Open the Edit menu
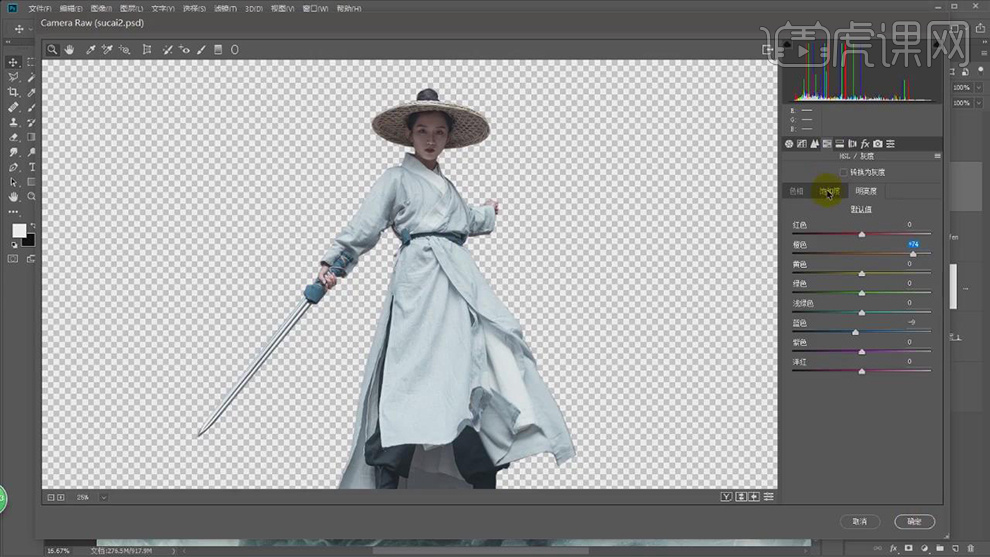The width and height of the screenshot is (990, 557). [71, 8]
